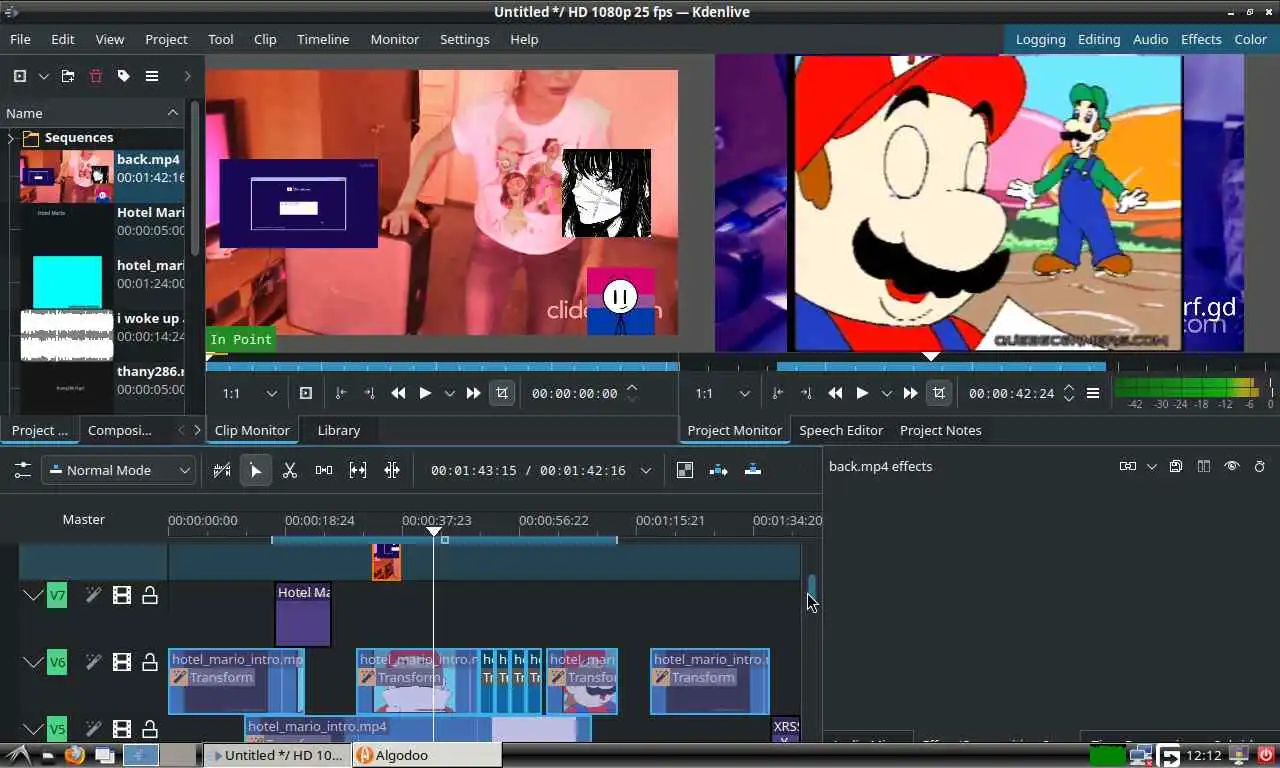Open the Normal Mode dropdown

[118, 470]
